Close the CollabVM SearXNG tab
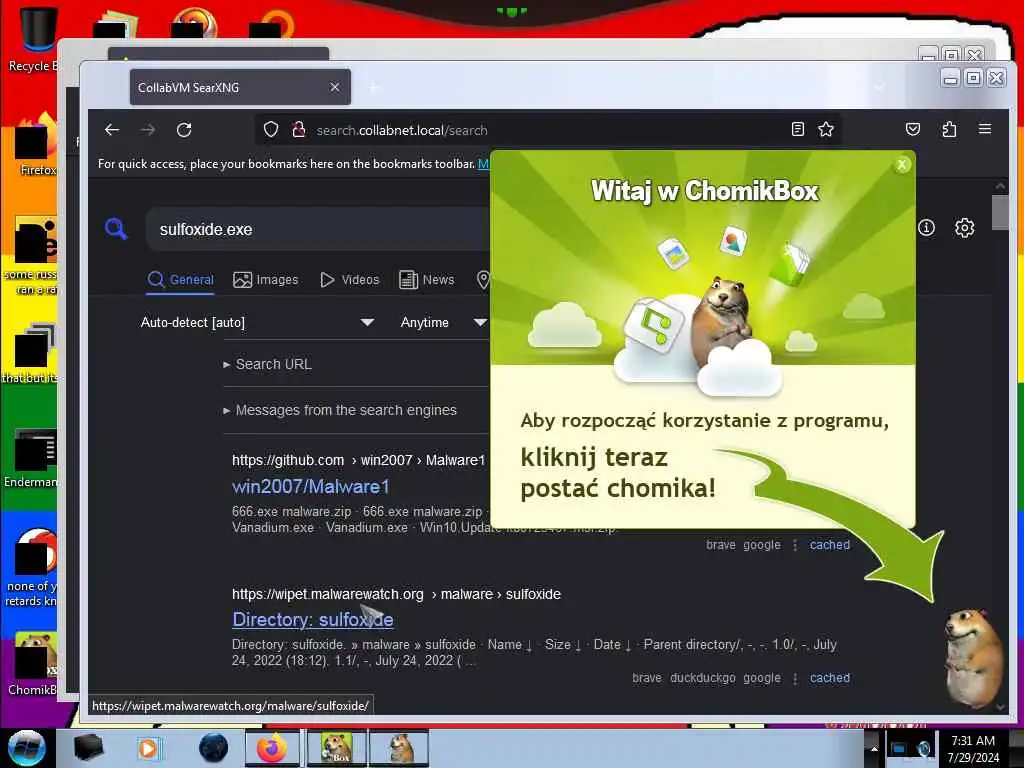The width and height of the screenshot is (1024, 768). point(334,87)
